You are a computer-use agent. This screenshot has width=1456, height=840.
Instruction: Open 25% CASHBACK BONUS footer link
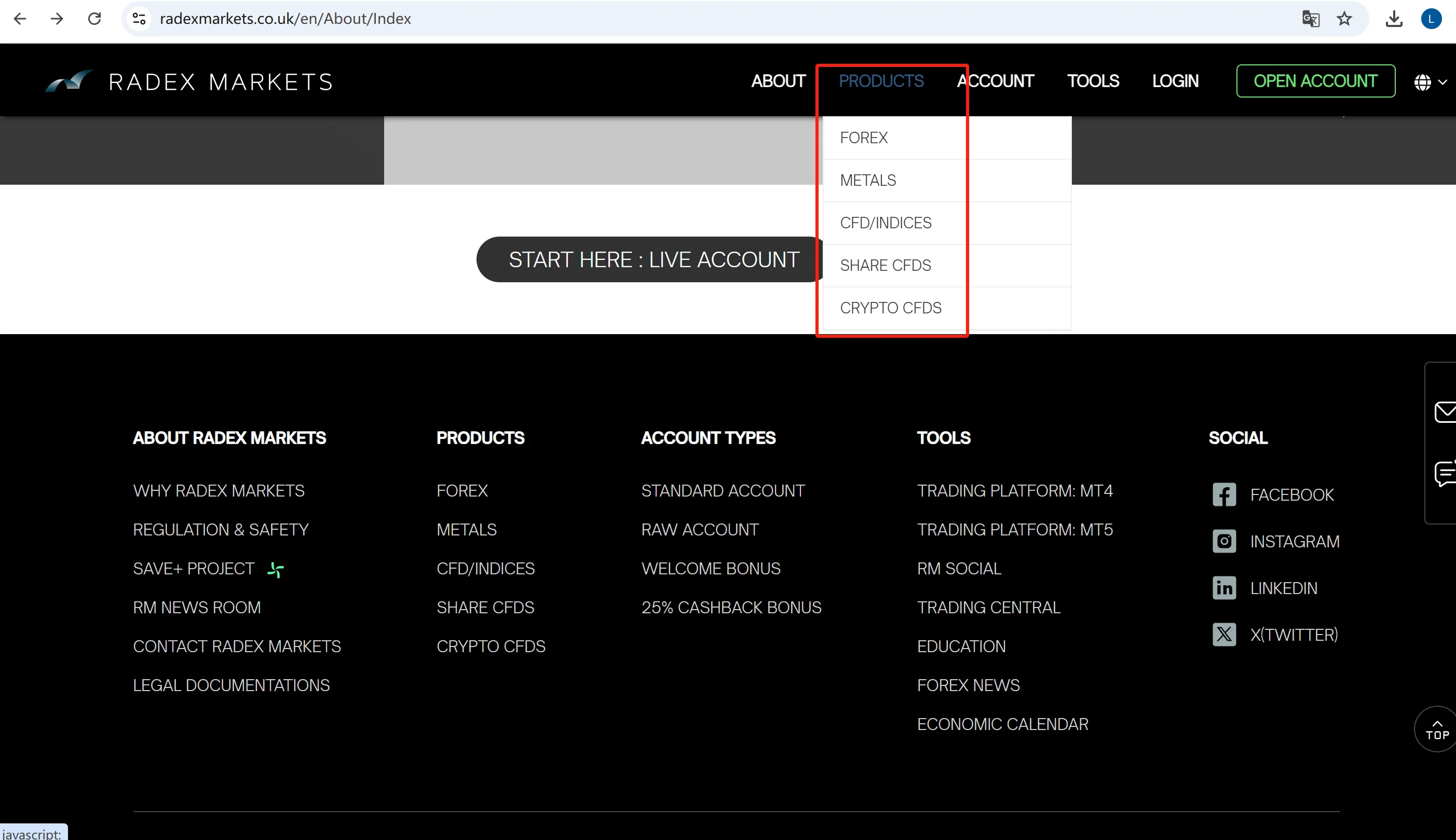click(731, 608)
